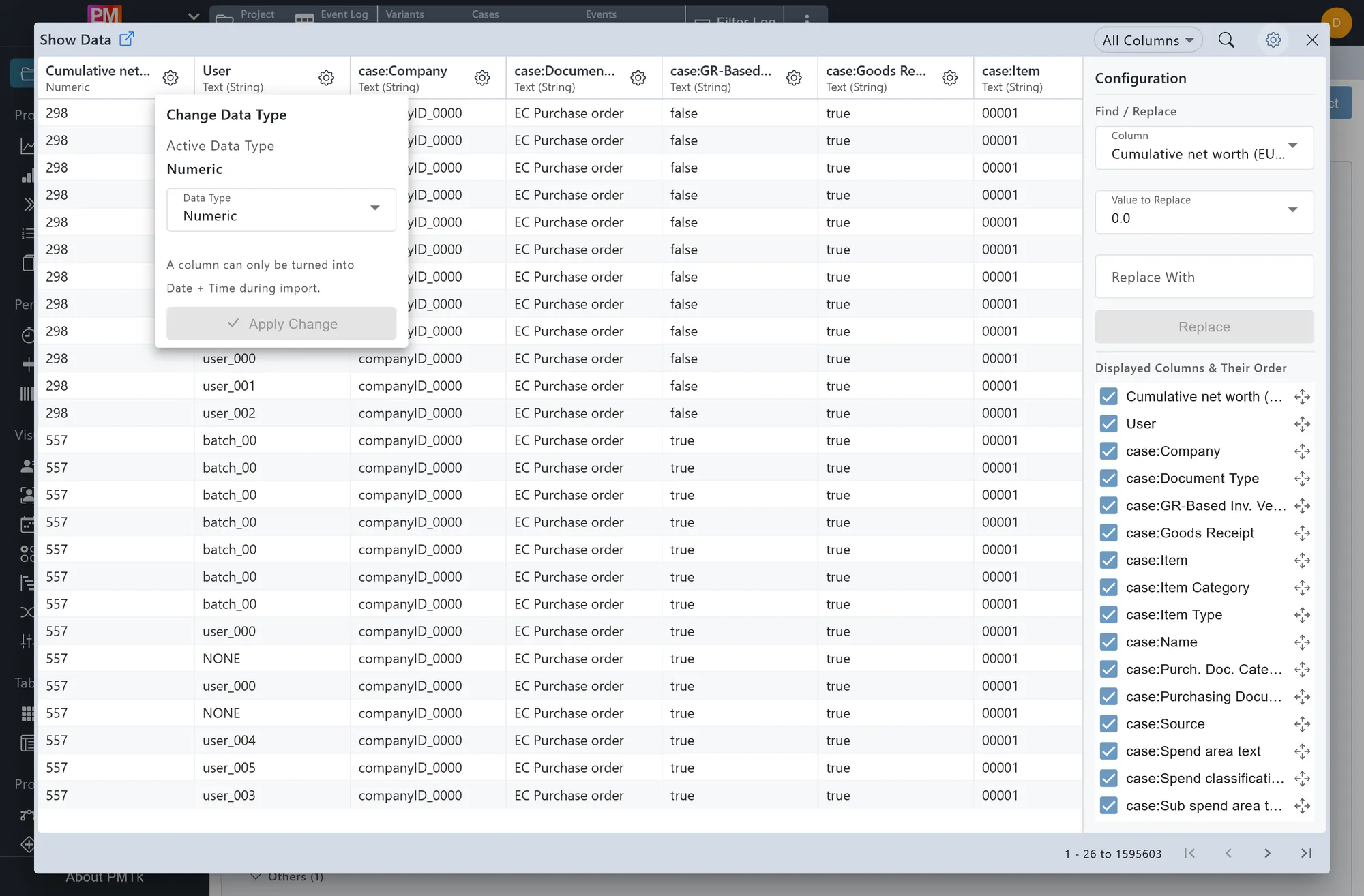Select the Cases item in top bar
This screenshot has width=1364, height=896.
tap(485, 14)
